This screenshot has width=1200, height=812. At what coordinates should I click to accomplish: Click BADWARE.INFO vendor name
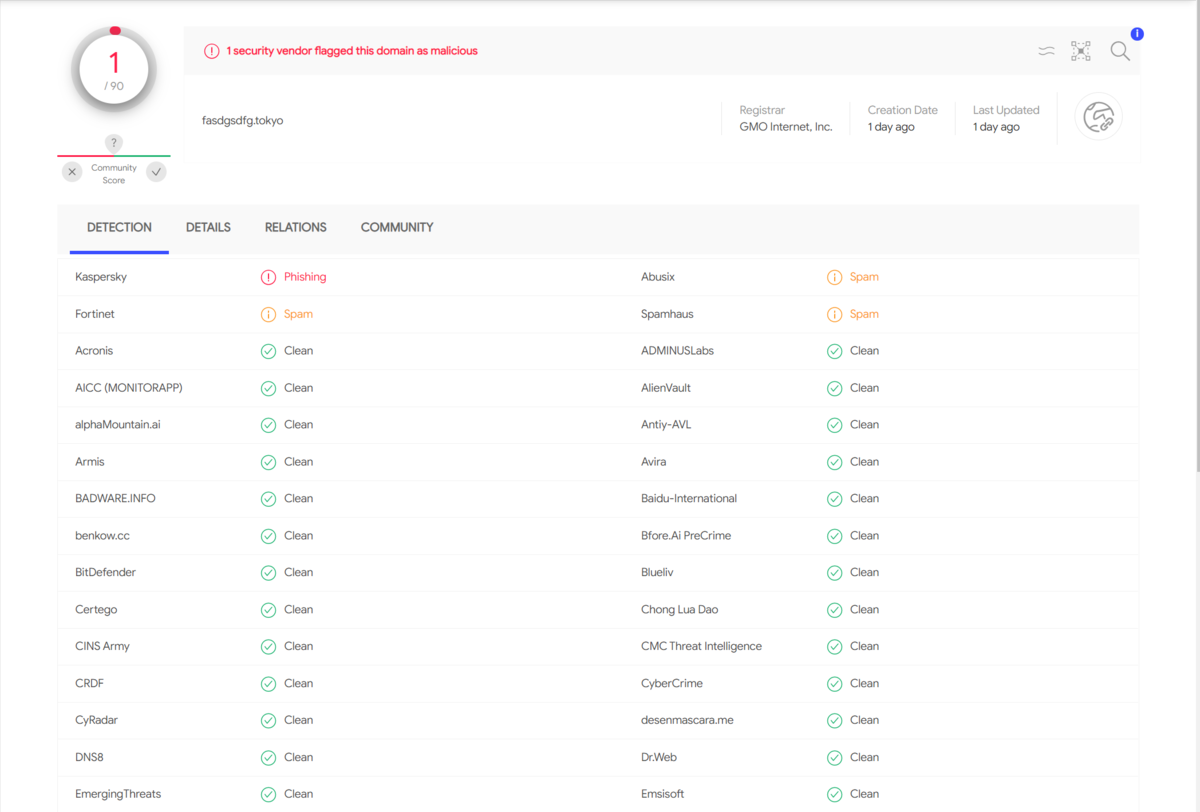(x=115, y=499)
